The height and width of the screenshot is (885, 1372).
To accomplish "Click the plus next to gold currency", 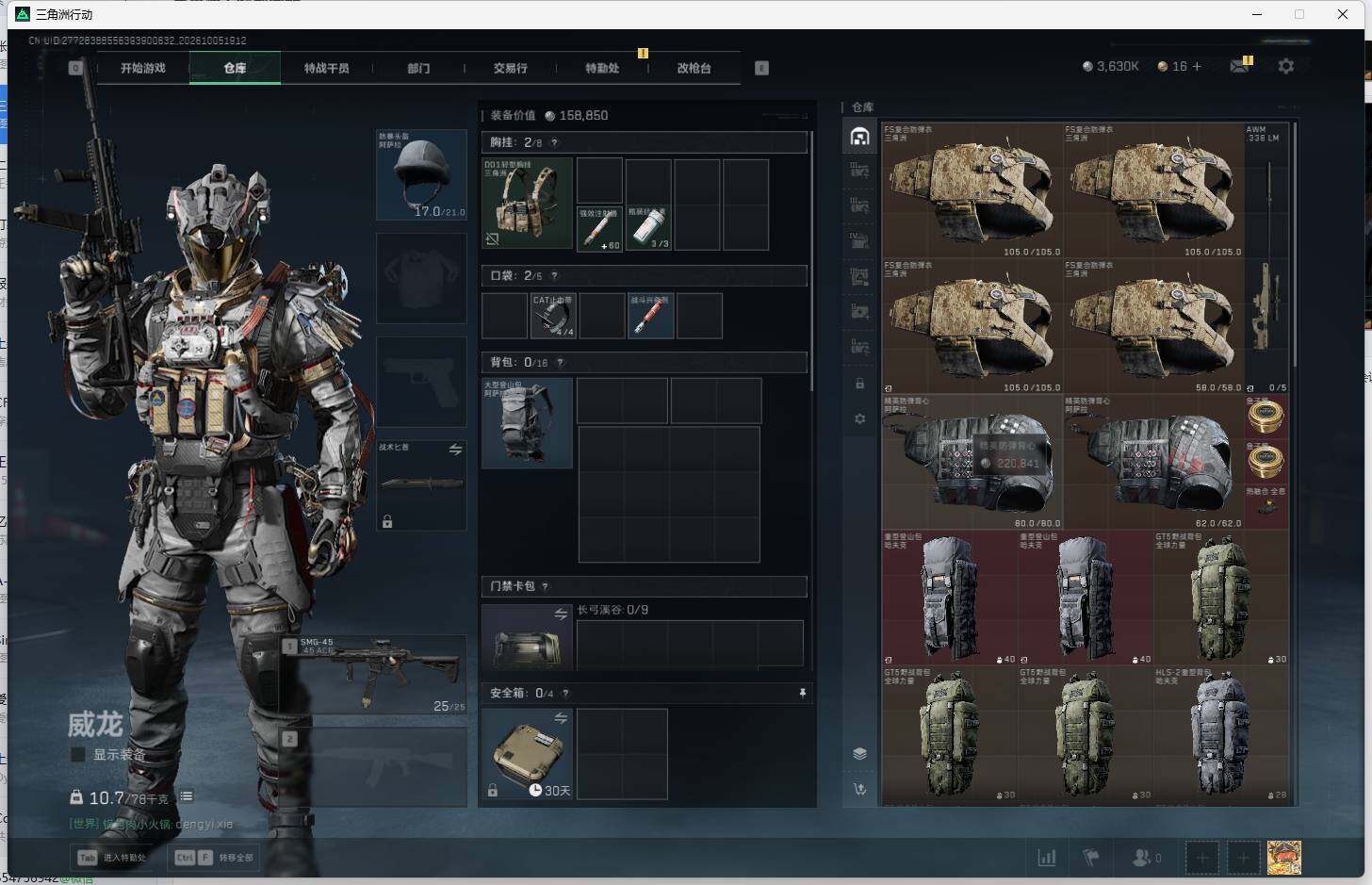I will click(x=1197, y=66).
